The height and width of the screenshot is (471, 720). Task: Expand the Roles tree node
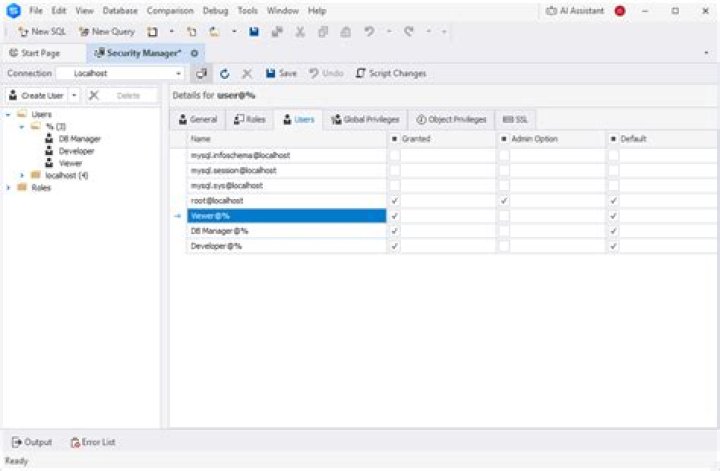(x=9, y=187)
